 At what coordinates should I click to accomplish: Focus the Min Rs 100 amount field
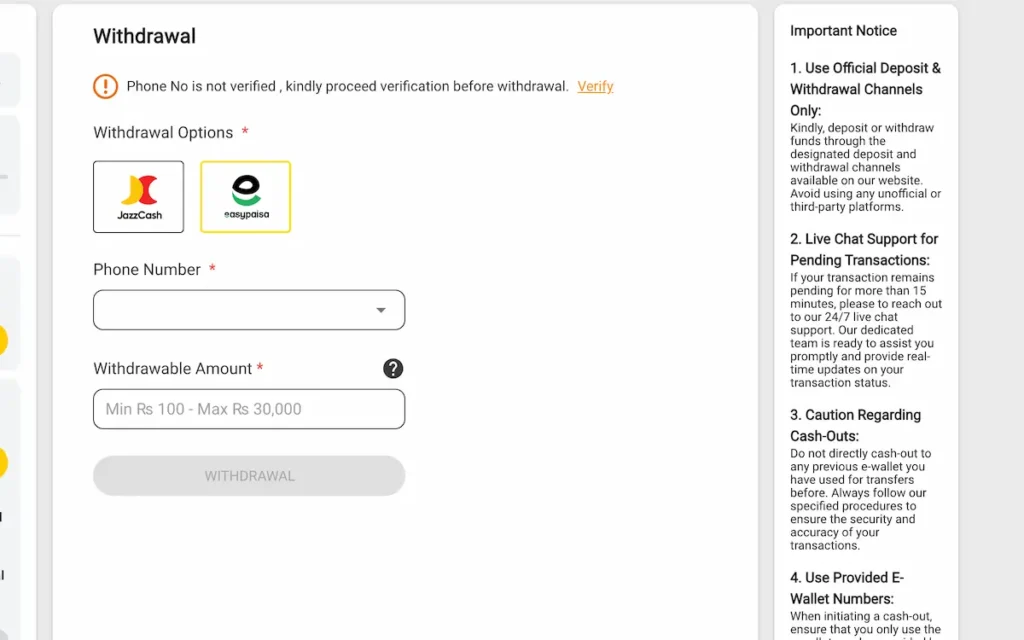click(x=249, y=409)
